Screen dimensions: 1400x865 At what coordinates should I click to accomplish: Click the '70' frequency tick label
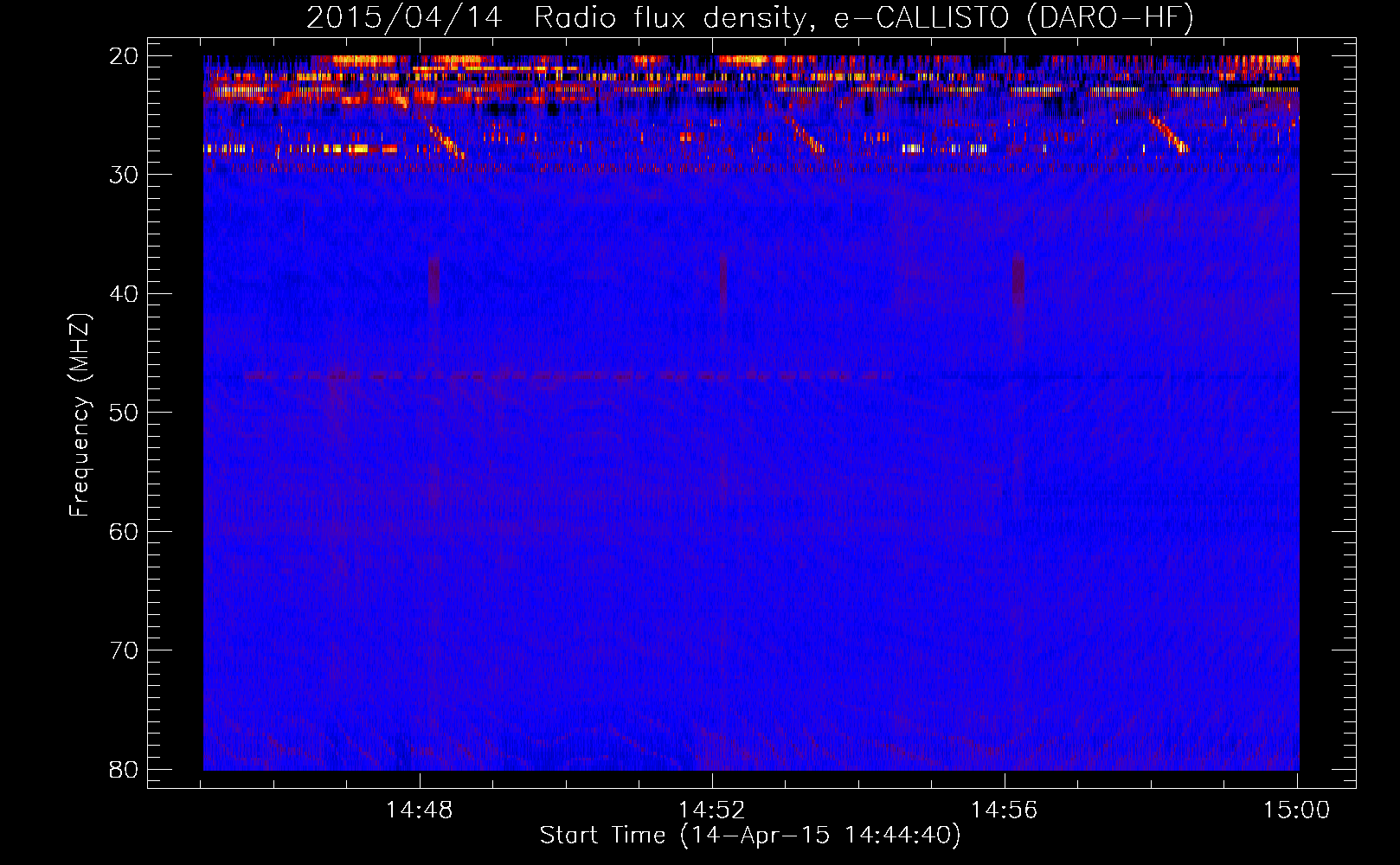pos(125,650)
